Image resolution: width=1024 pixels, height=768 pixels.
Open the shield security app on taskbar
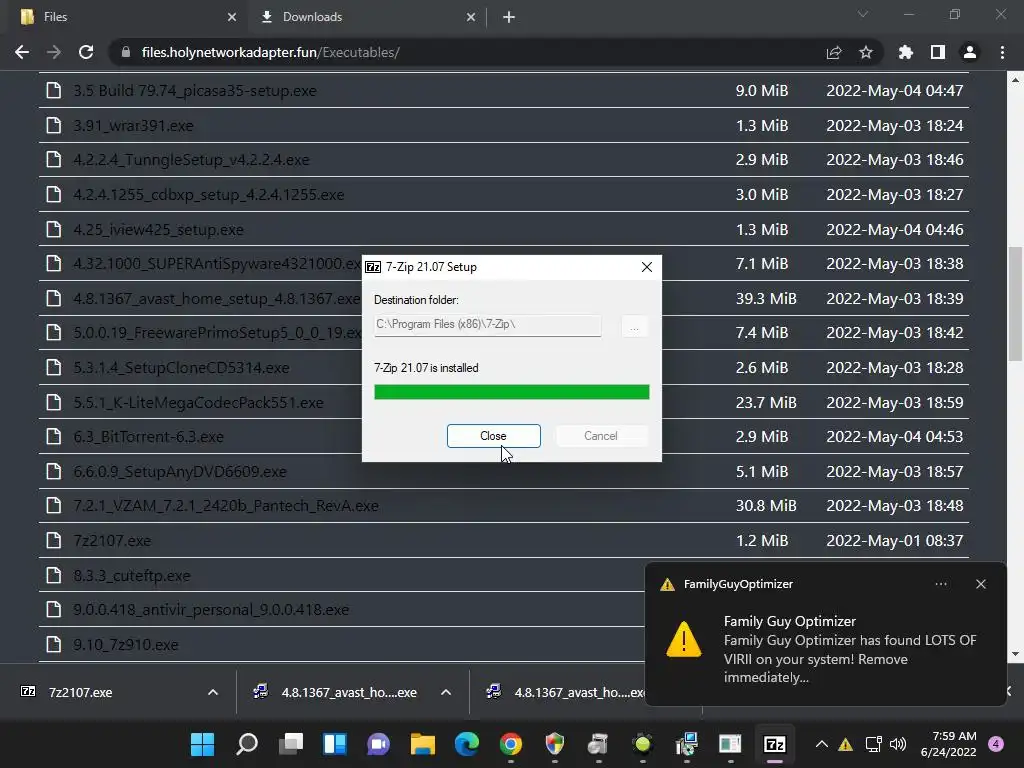pos(554,744)
